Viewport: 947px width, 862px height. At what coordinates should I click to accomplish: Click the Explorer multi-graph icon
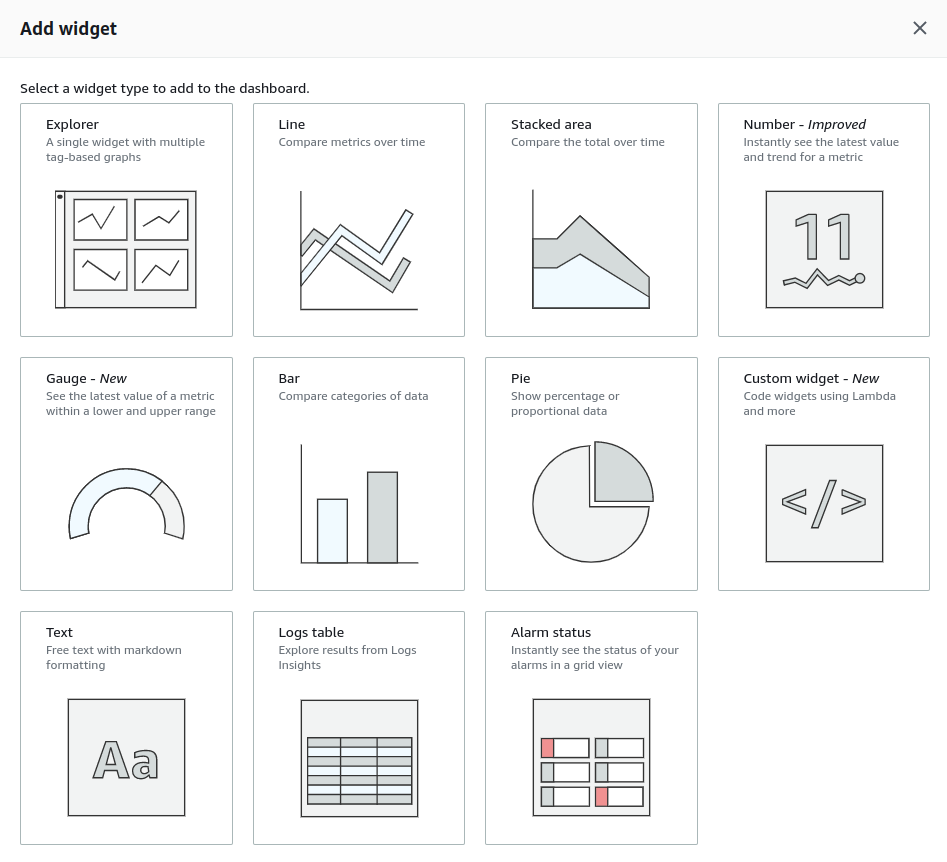[126, 249]
